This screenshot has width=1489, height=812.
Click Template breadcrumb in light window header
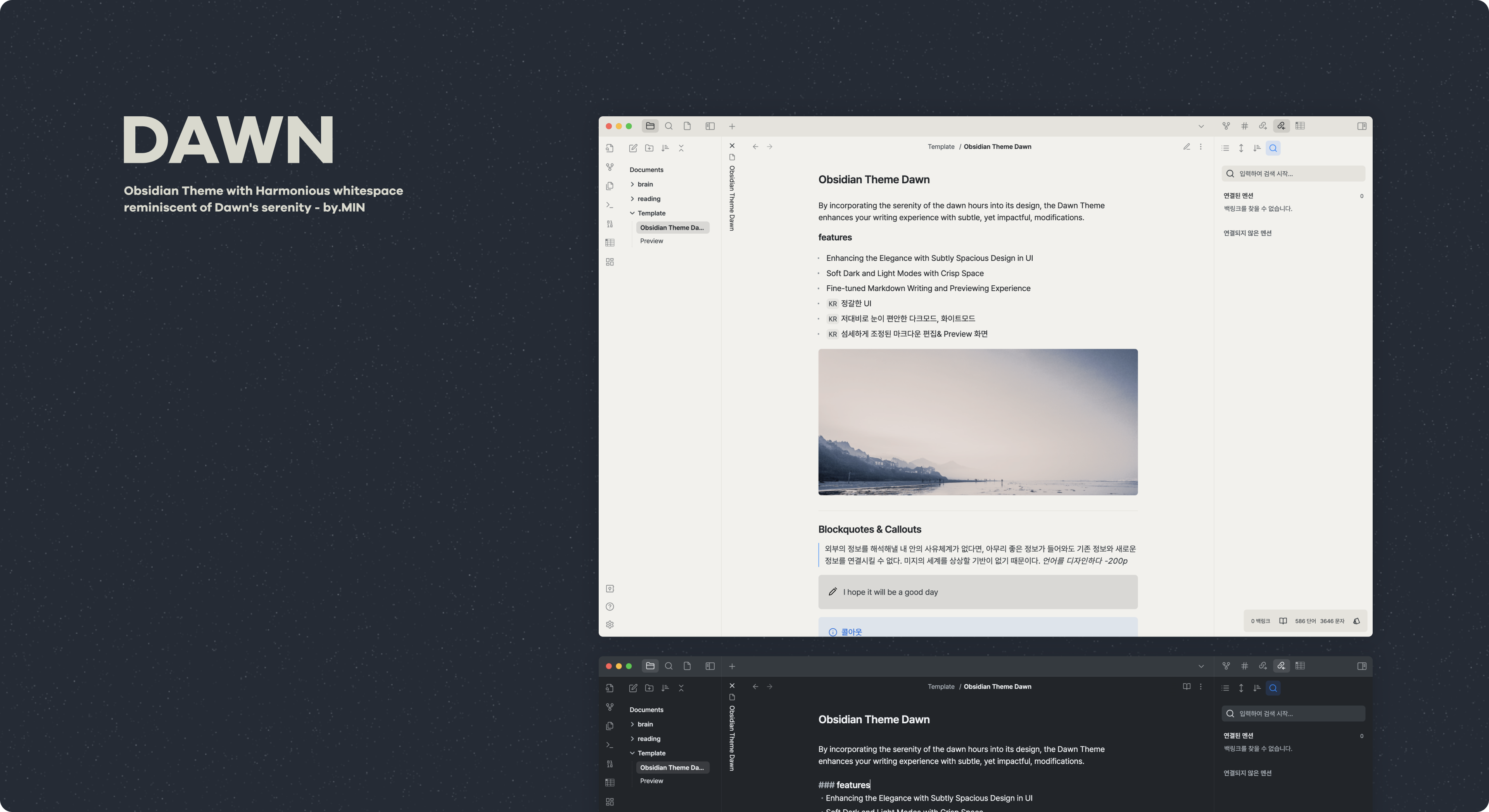pos(940,147)
